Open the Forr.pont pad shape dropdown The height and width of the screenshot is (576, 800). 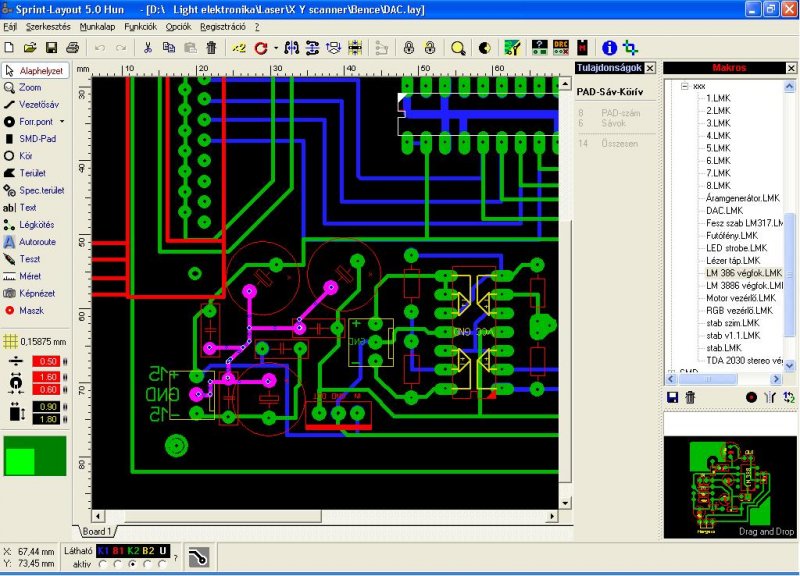click(x=62, y=121)
